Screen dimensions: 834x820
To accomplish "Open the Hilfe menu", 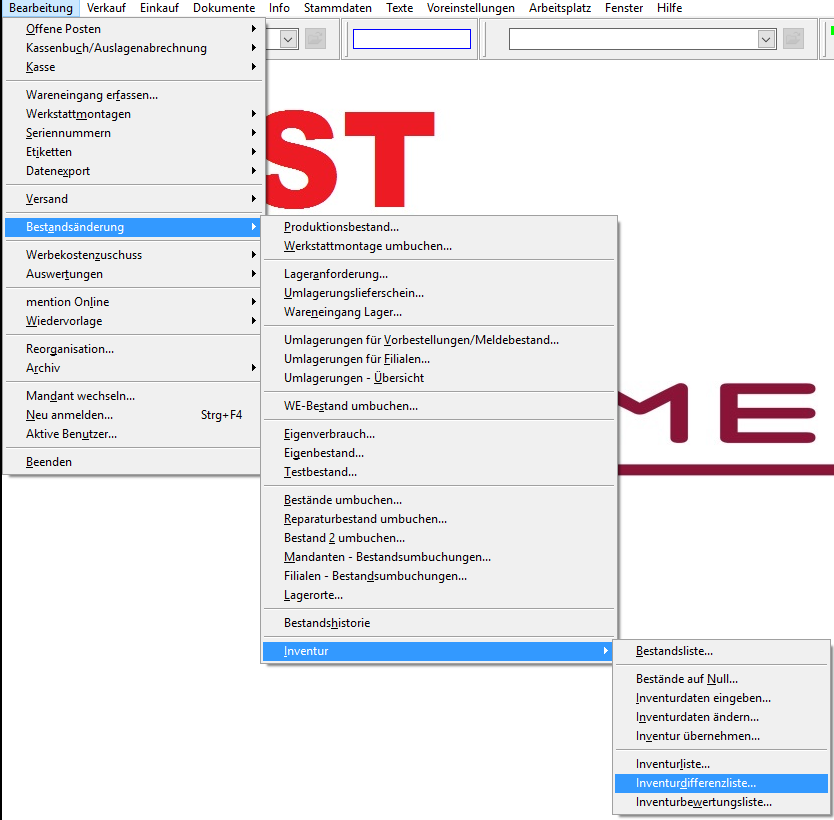I will [x=668, y=7].
